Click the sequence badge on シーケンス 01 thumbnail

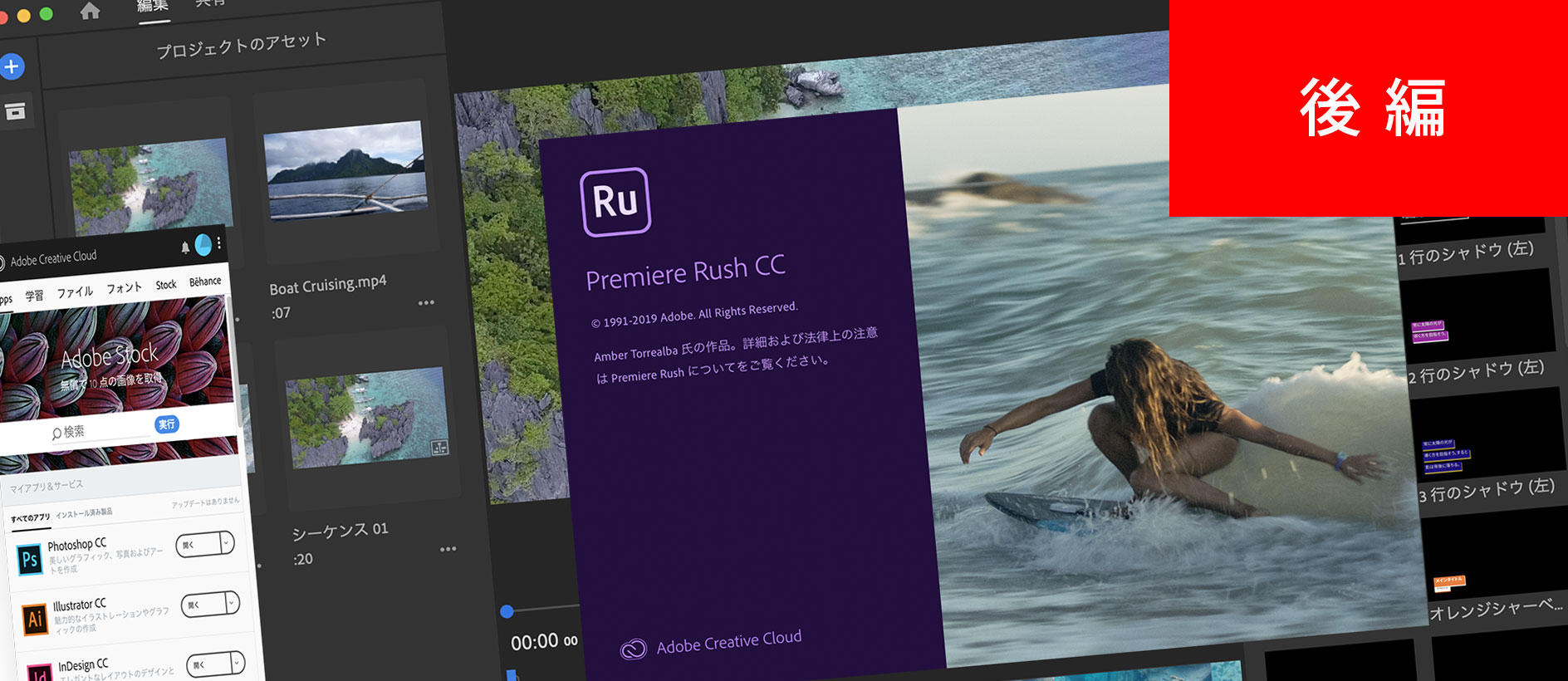coord(439,448)
